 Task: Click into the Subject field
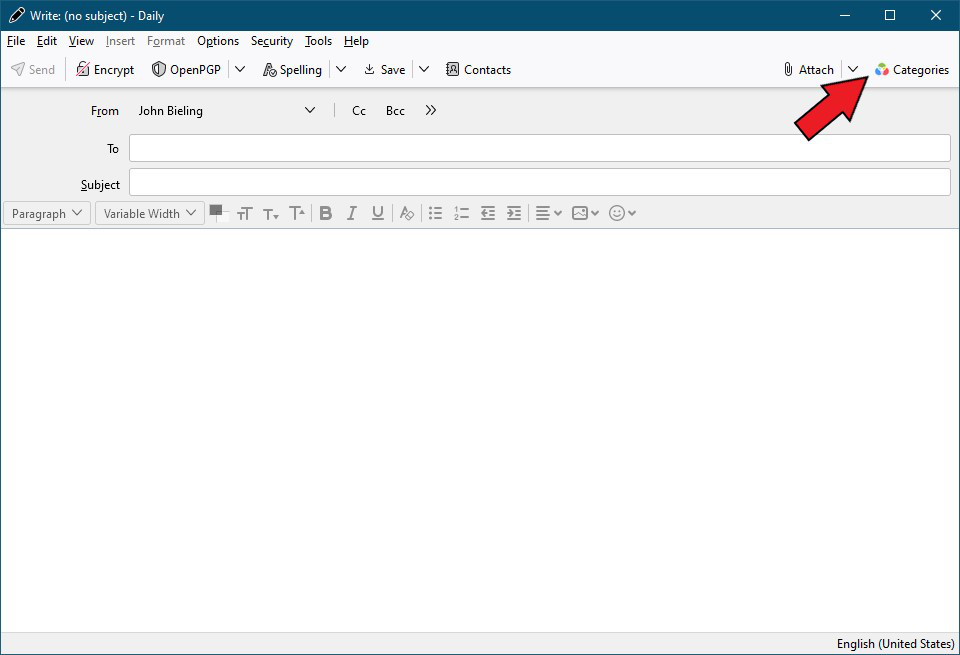(x=539, y=182)
